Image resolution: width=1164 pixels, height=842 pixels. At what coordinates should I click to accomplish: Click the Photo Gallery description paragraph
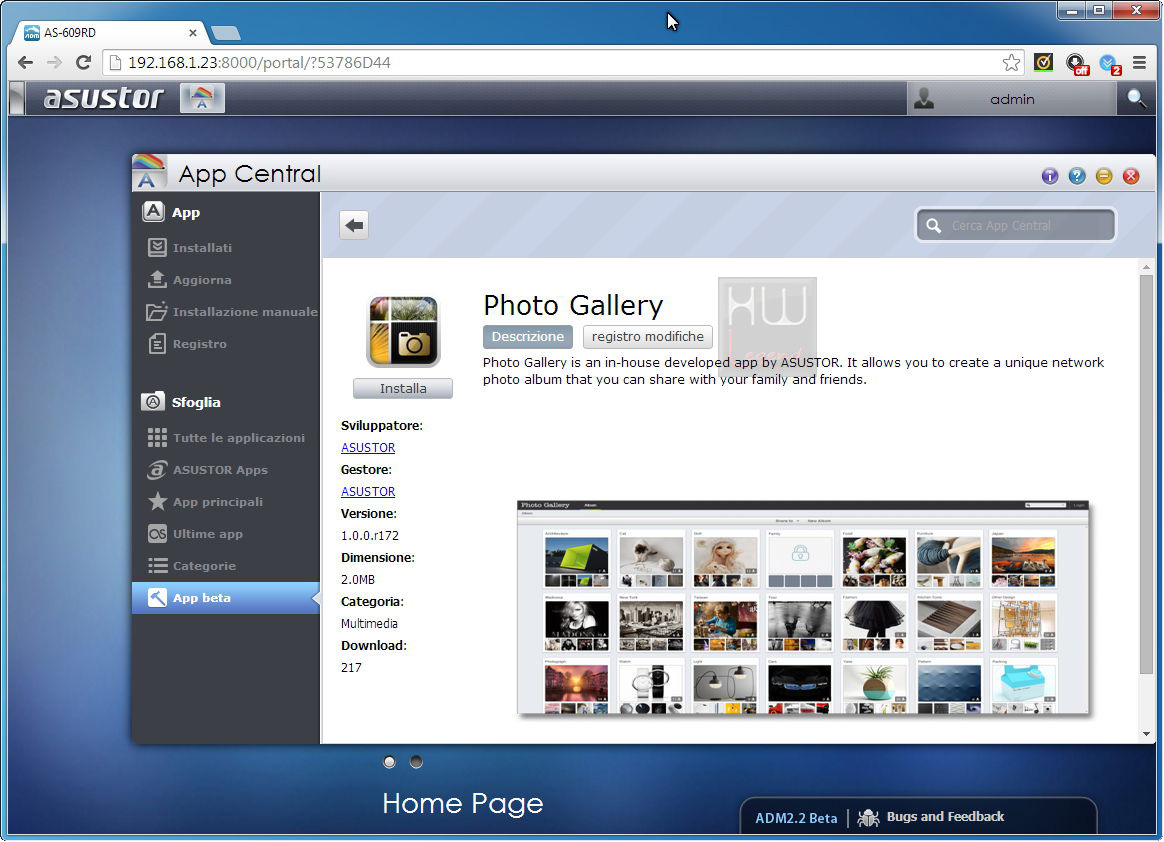click(x=794, y=371)
